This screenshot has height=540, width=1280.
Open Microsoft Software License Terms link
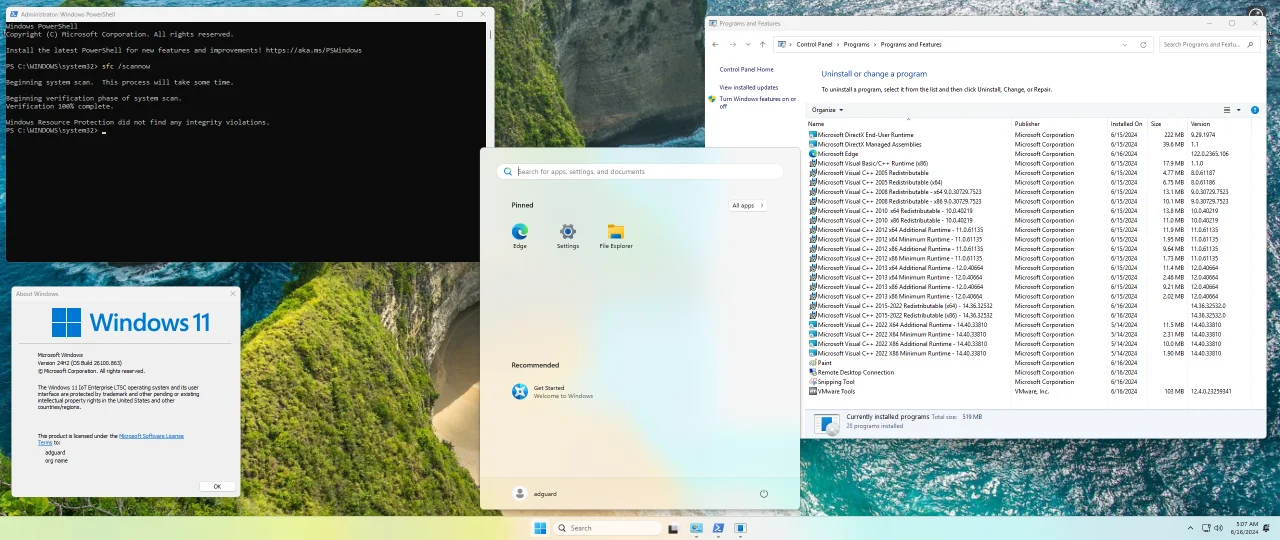151,436
